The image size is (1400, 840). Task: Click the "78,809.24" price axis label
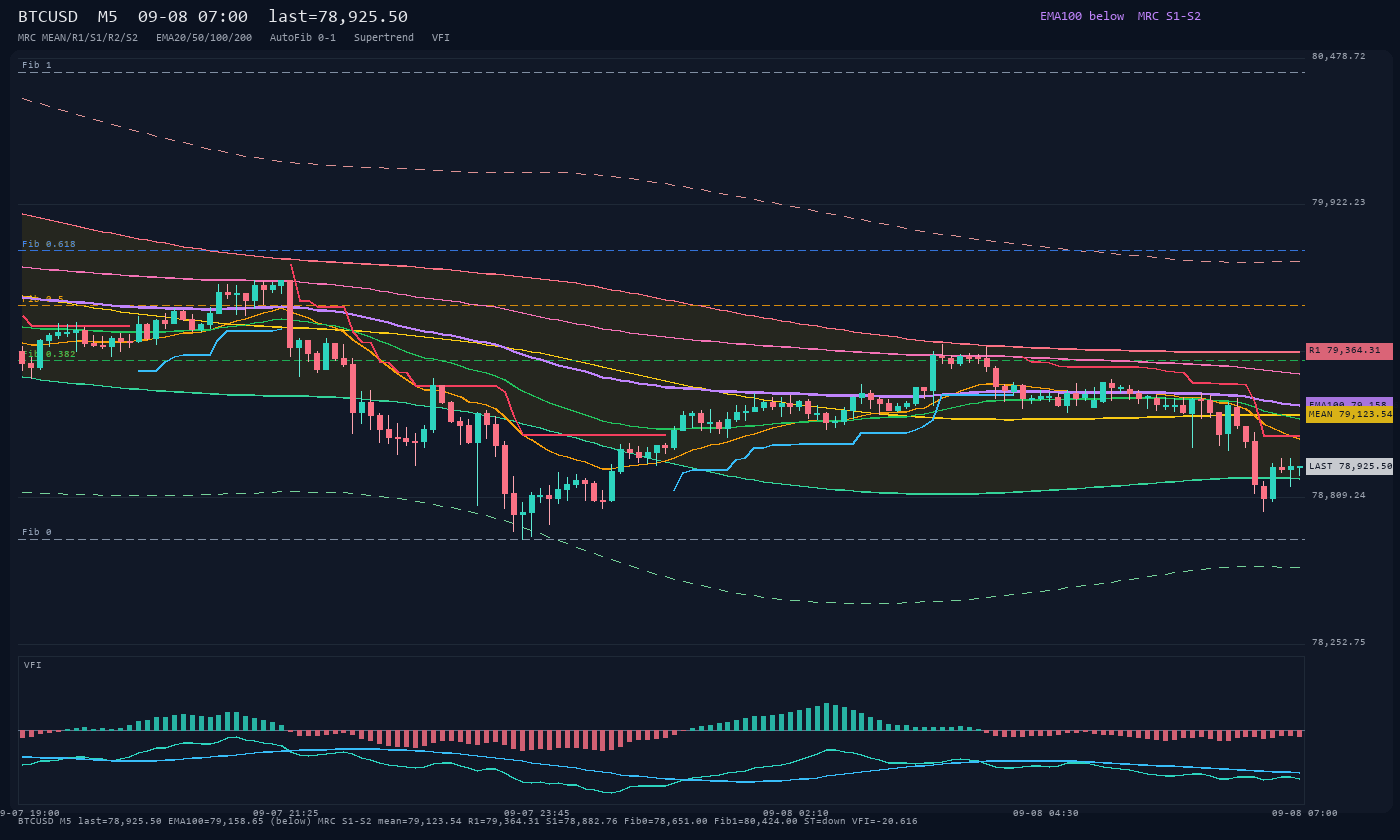click(x=1338, y=495)
